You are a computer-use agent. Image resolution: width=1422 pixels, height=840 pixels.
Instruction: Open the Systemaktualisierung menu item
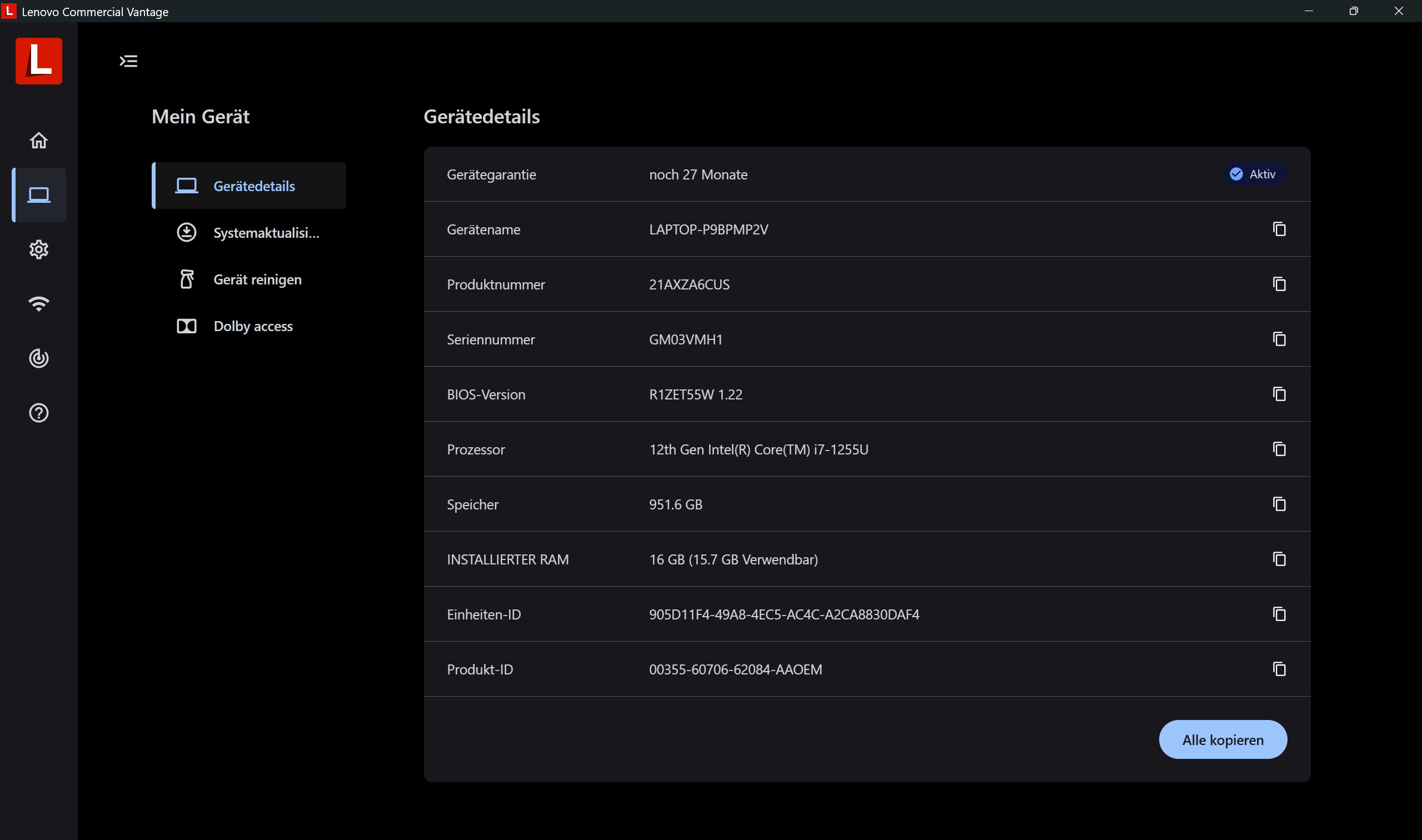coord(249,233)
